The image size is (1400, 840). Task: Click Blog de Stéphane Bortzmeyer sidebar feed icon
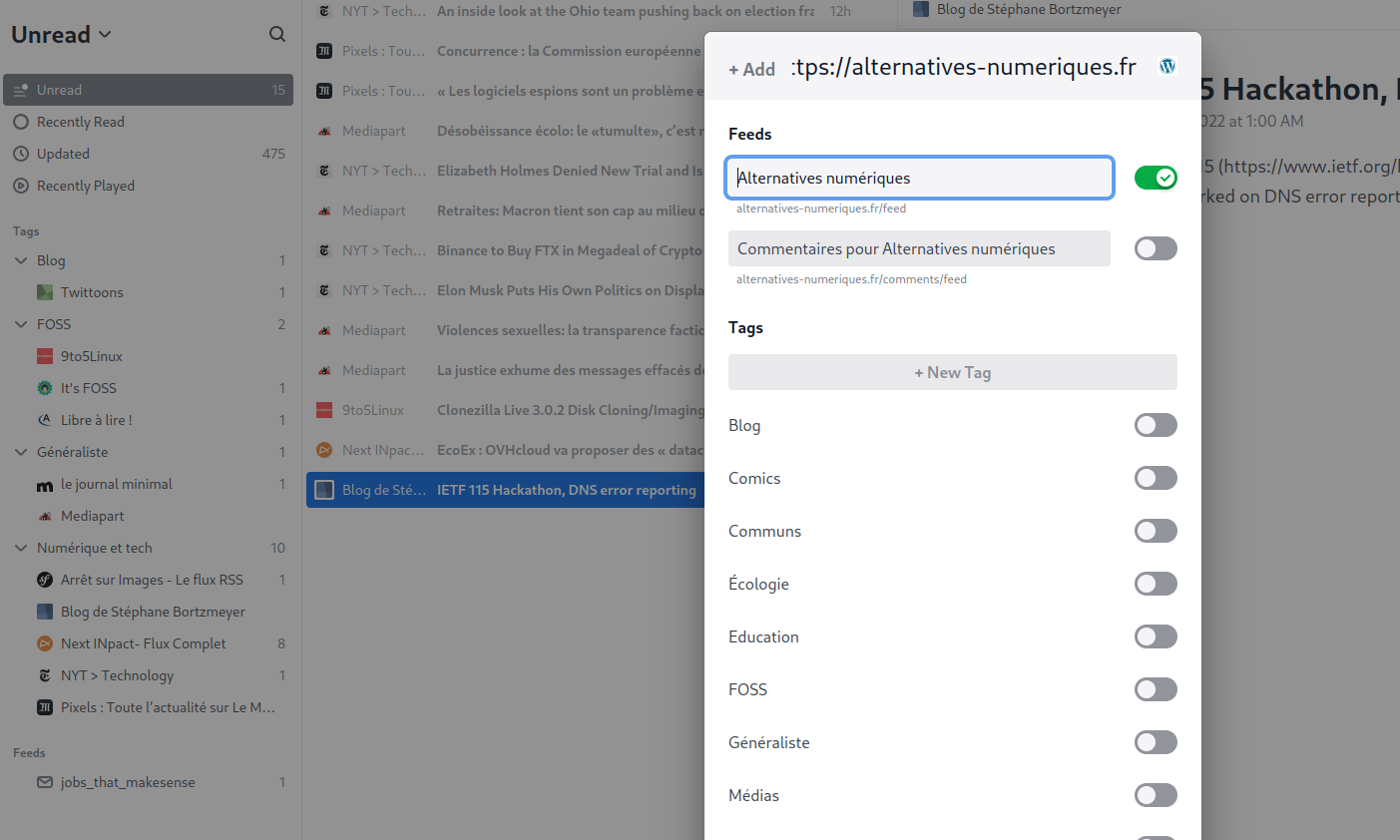pyautogui.click(x=45, y=612)
